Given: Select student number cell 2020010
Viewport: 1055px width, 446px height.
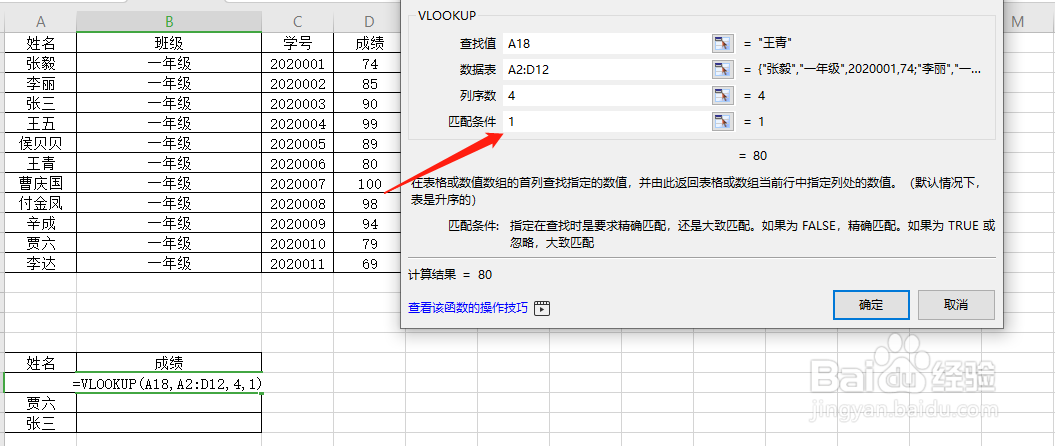Looking at the screenshot, I should pos(297,244).
